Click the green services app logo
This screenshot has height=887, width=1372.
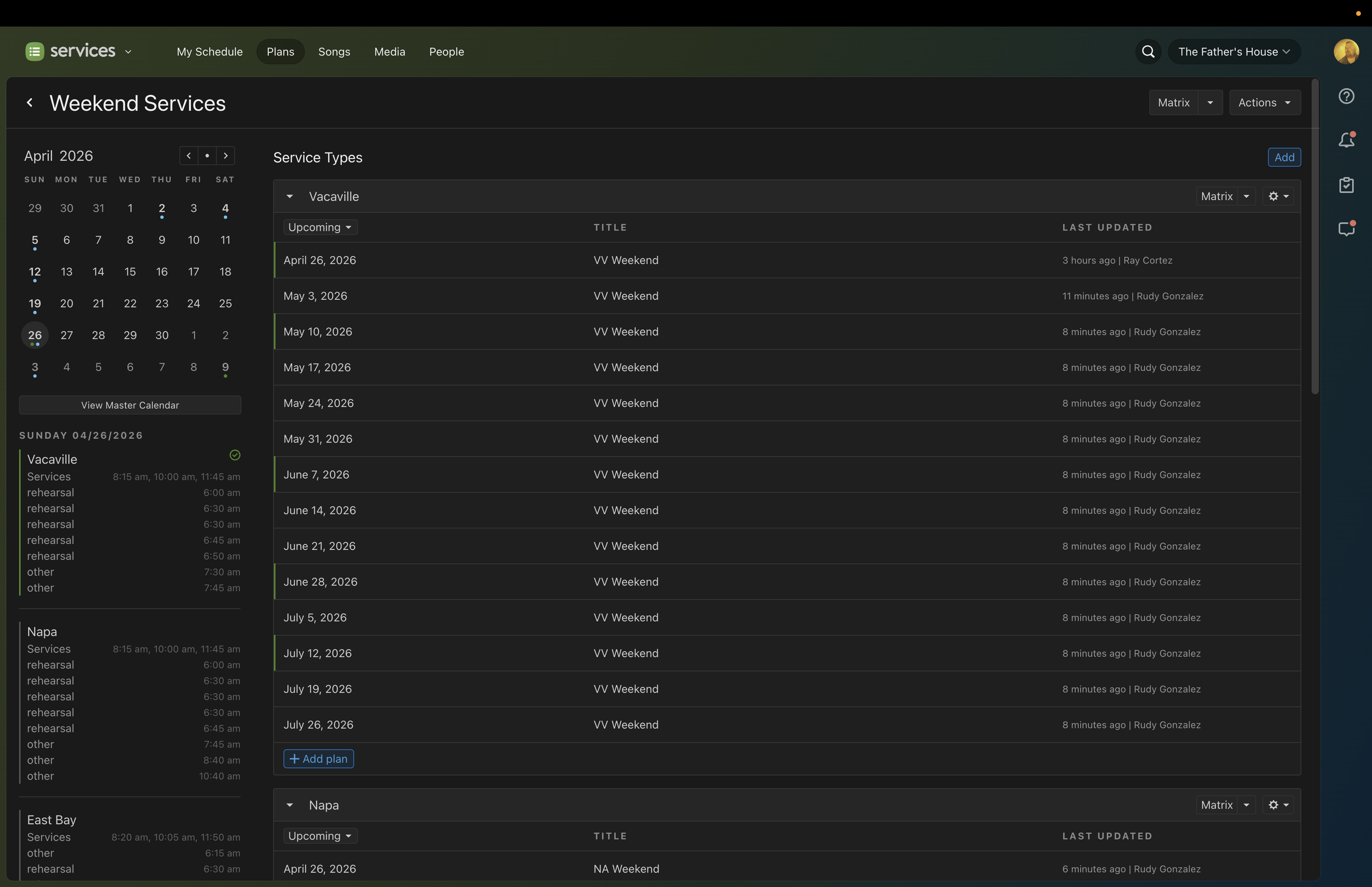(x=35, y=52)
